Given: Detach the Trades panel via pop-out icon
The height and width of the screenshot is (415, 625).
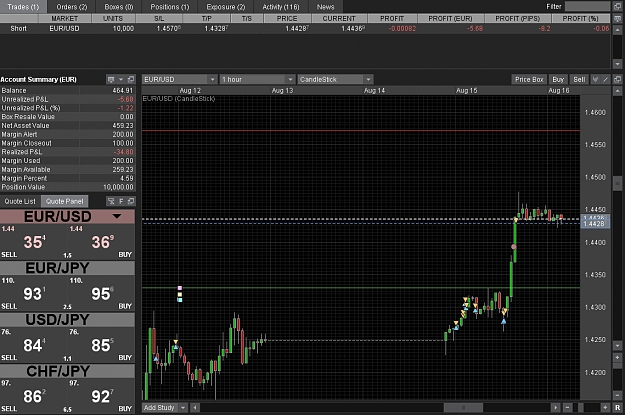Looking at the screenshot, I should pyautogui.click(x=617, y=7).
